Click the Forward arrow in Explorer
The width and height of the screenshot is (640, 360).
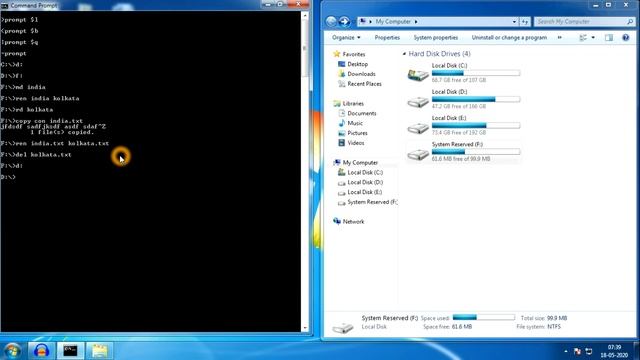coord(344,22)
